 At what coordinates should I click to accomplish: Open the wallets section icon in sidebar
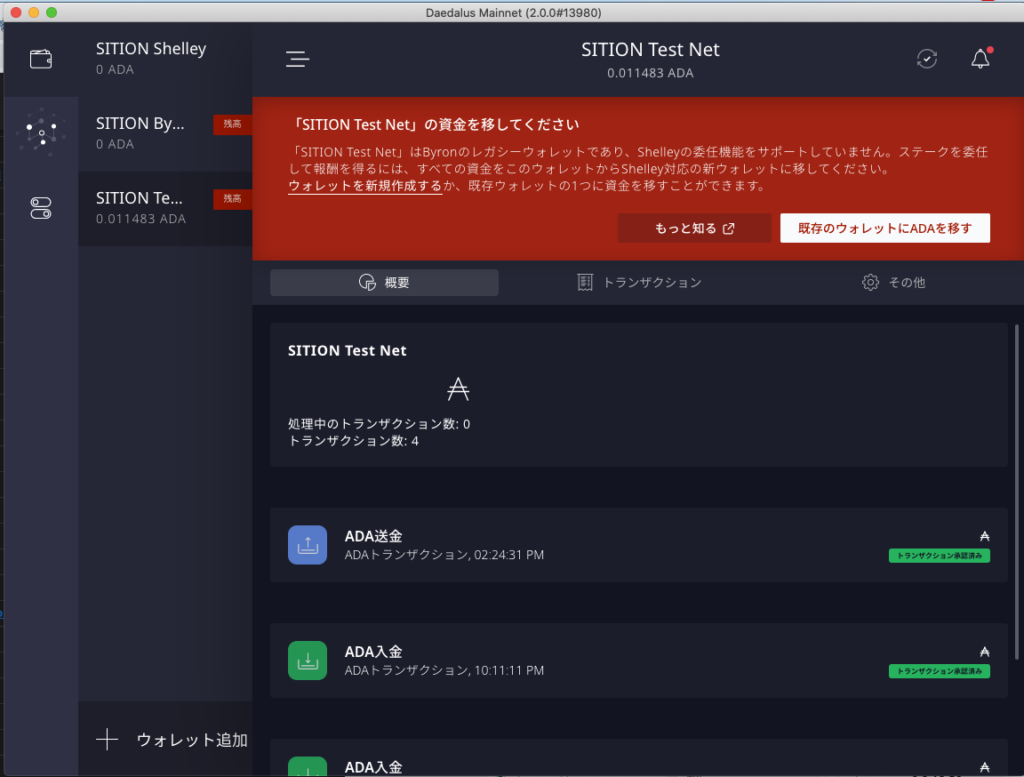(x=41, y=59)
